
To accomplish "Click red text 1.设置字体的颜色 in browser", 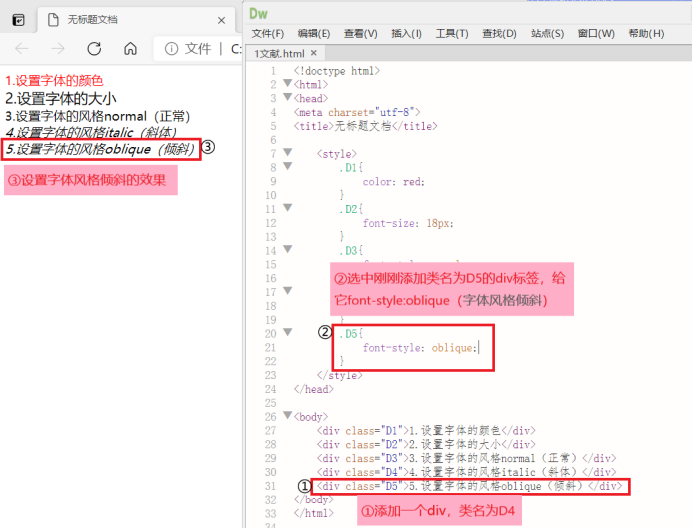I will (x=54, y=81).
